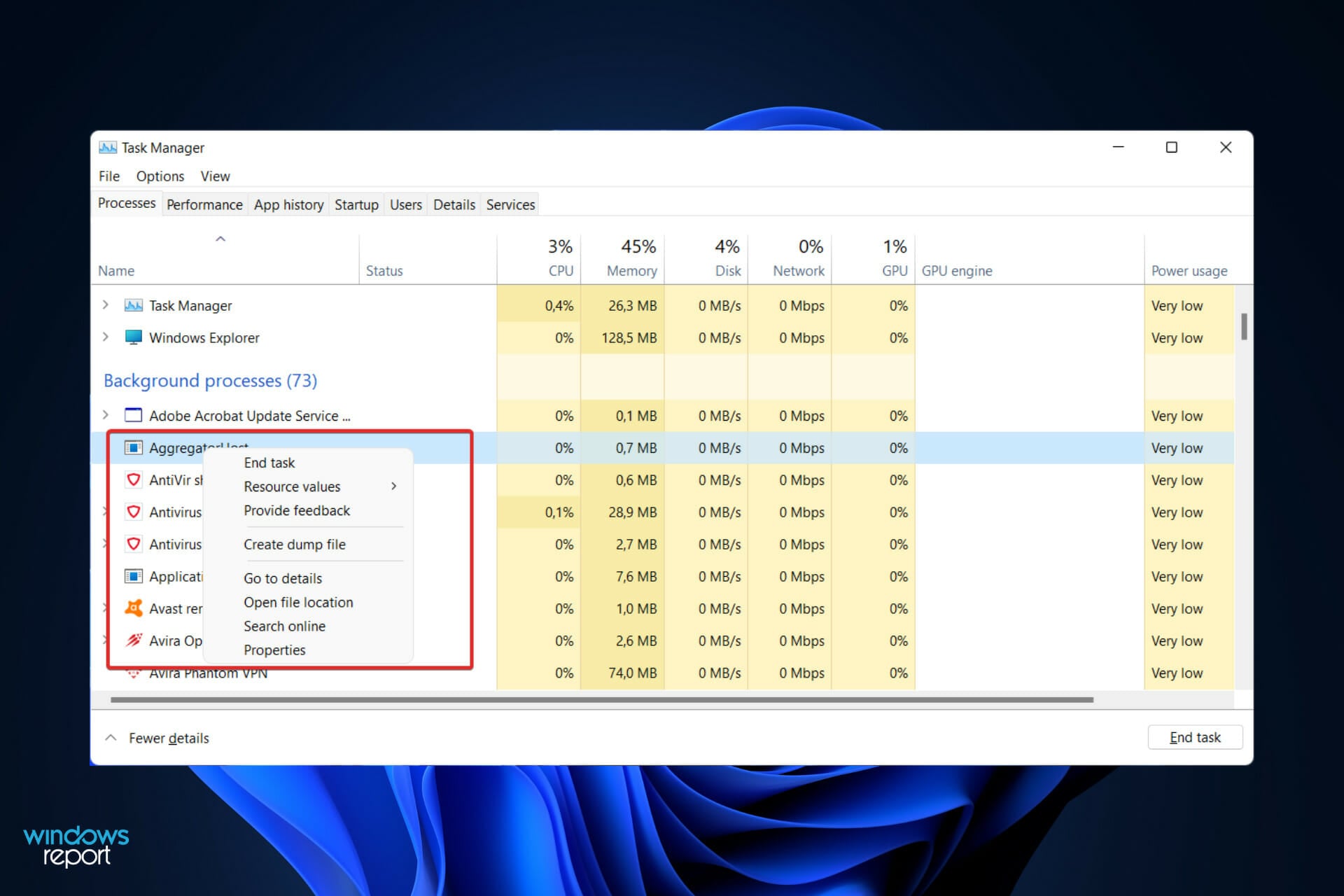Click the Avira Optimizer red icon
Image resolution: width=1344 pixels, height=896 pixels.
coord(133,640)
